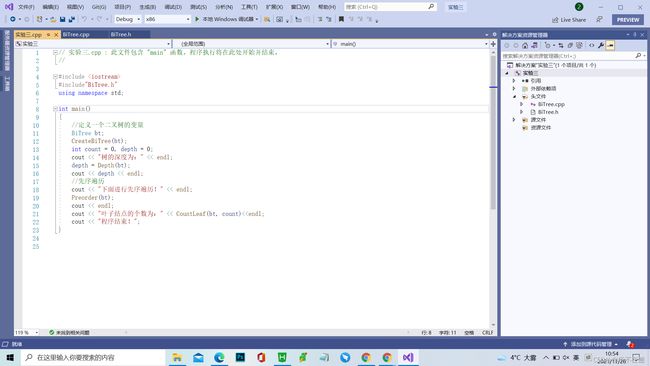Toggle pin on the 实验三.cpp tab
The width and height of the screenshot is (650, 366).
pyautogui.click(x=49, y=34)
